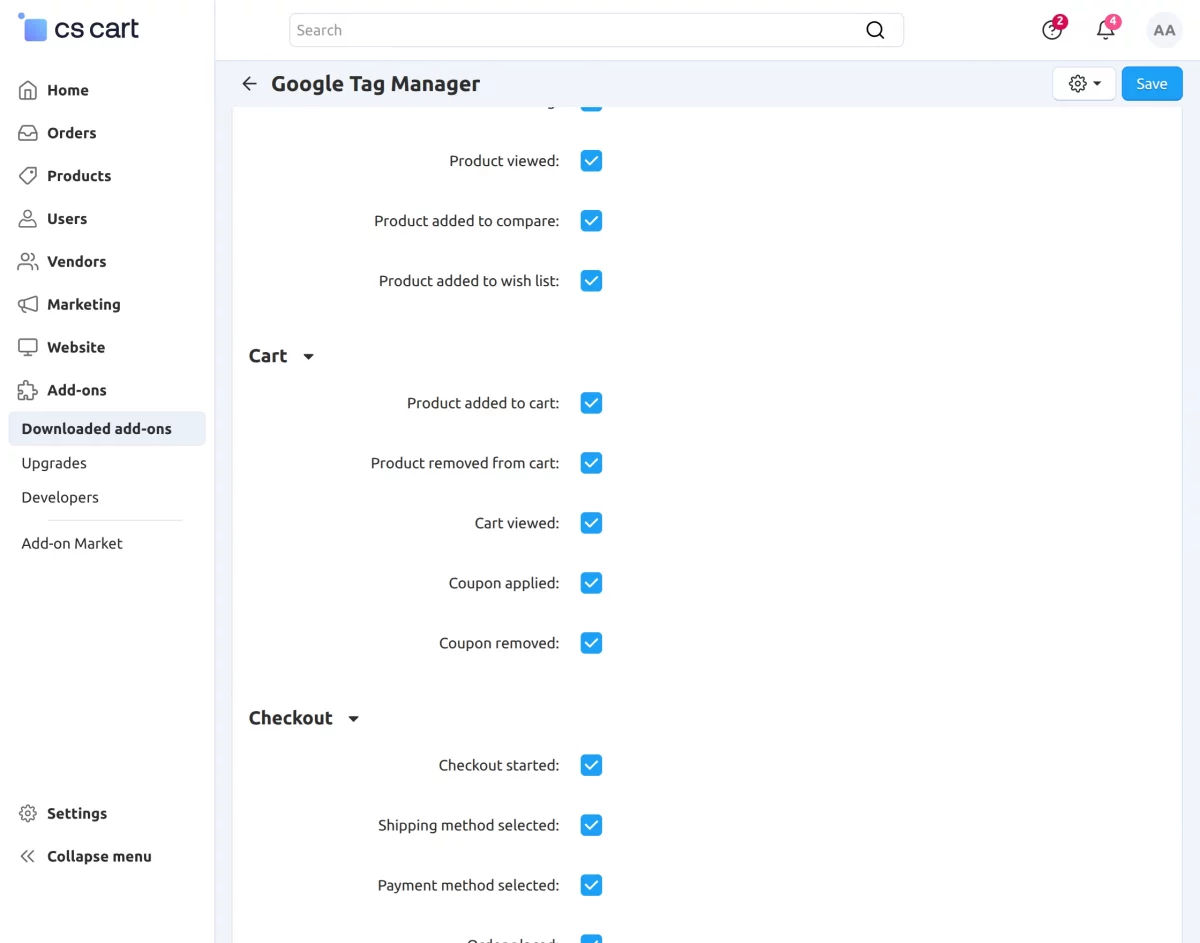Click the Add-ons puzzle icon

[28, 391]
